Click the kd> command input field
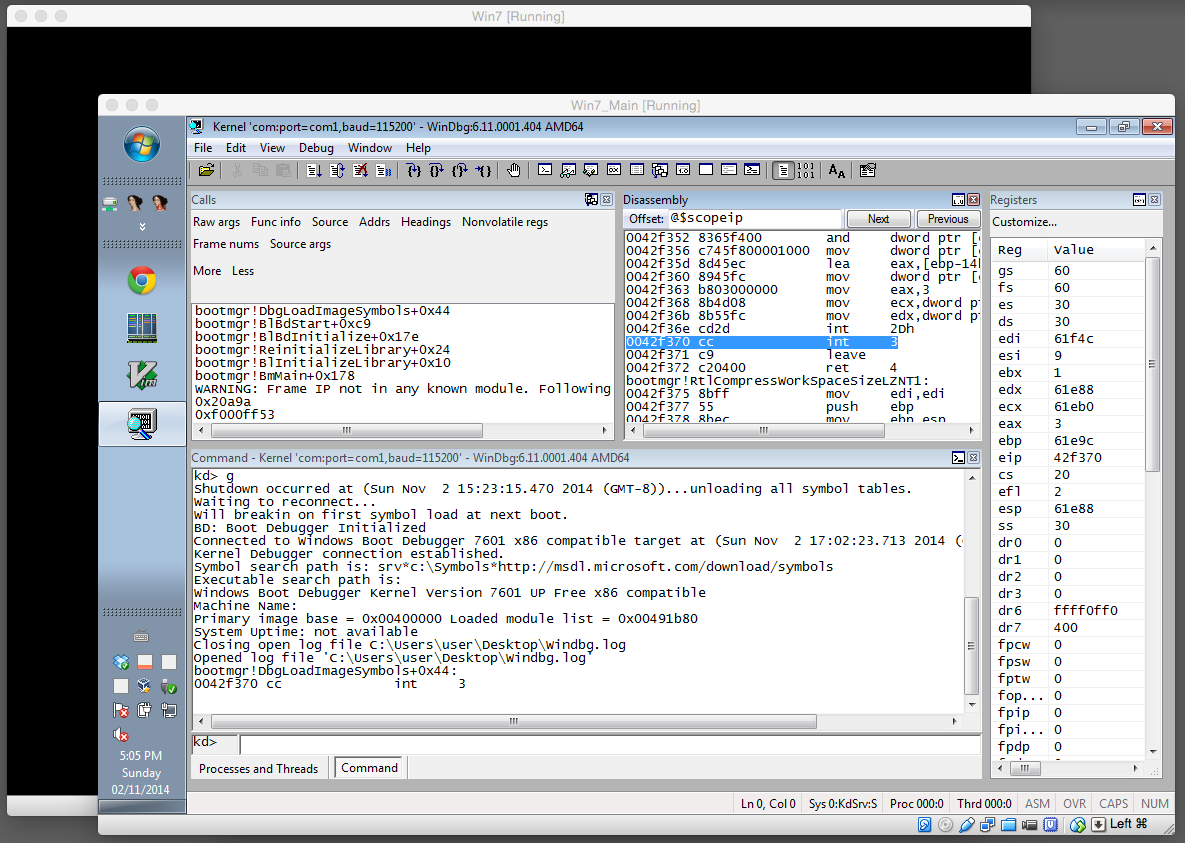This screenshot has height=843, width=1185. [609, 744]
